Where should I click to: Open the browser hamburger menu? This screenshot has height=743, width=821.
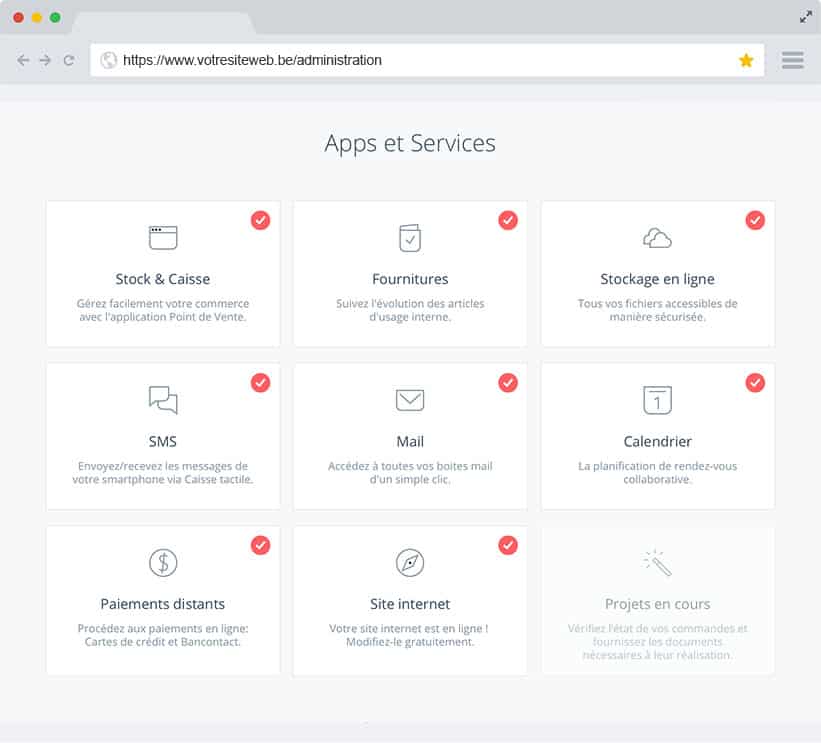793,60
